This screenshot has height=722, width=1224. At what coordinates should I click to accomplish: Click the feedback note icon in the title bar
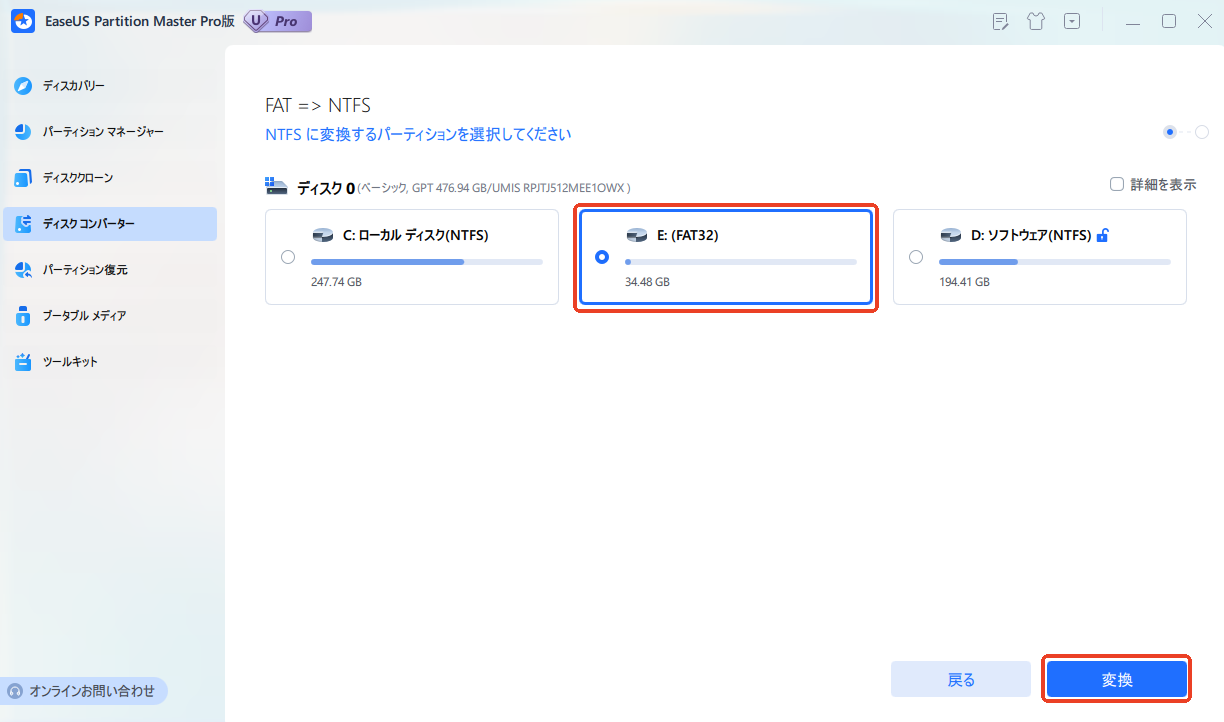pos(1000,20)
